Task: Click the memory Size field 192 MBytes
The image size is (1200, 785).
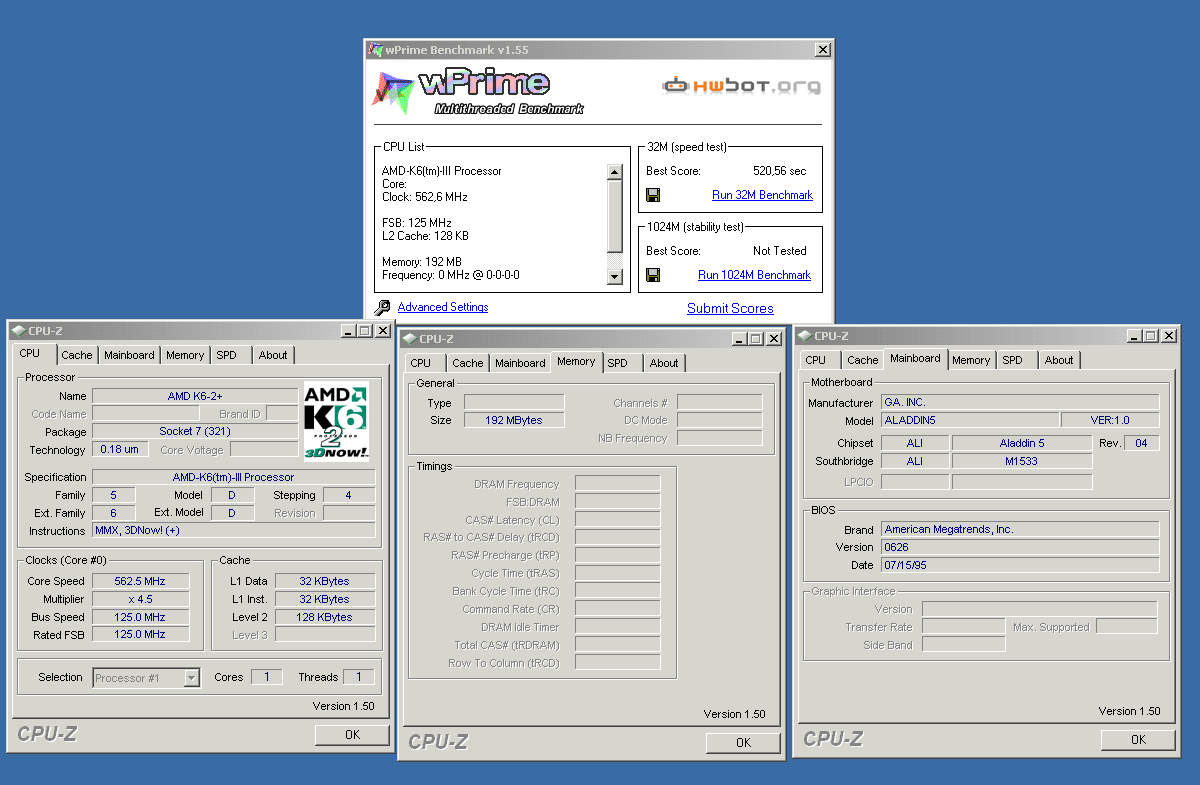Action: [514, 420]
